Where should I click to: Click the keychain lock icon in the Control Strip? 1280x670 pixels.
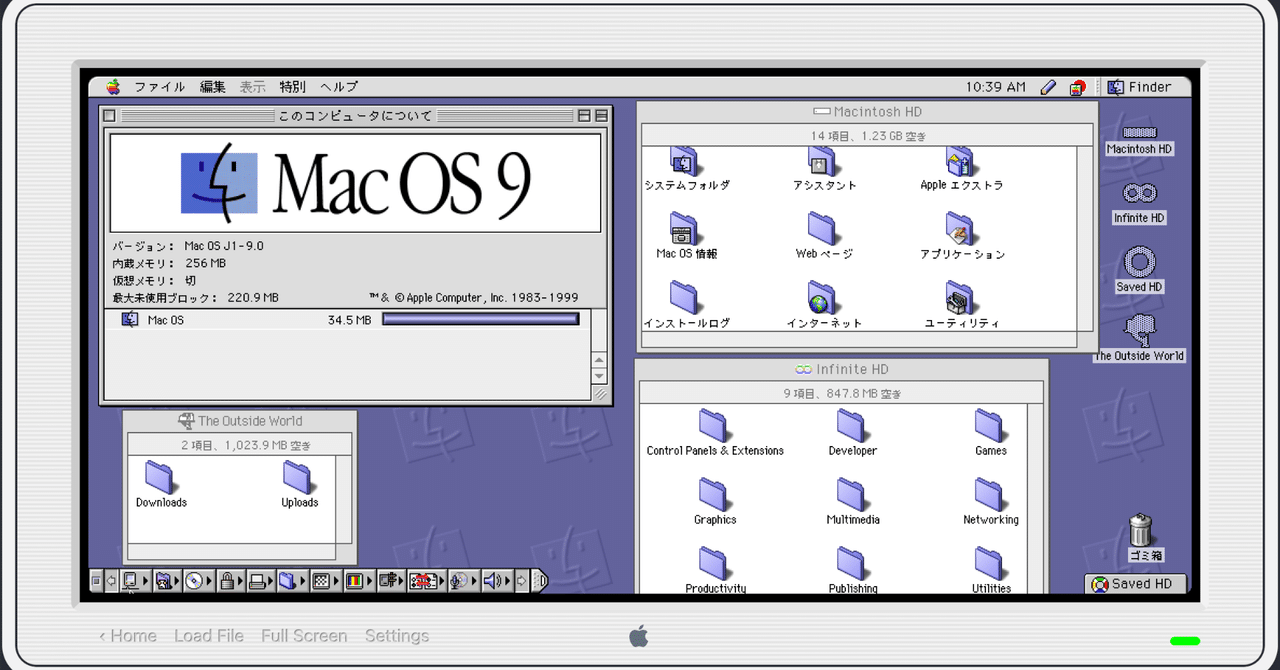click(228, 580)
